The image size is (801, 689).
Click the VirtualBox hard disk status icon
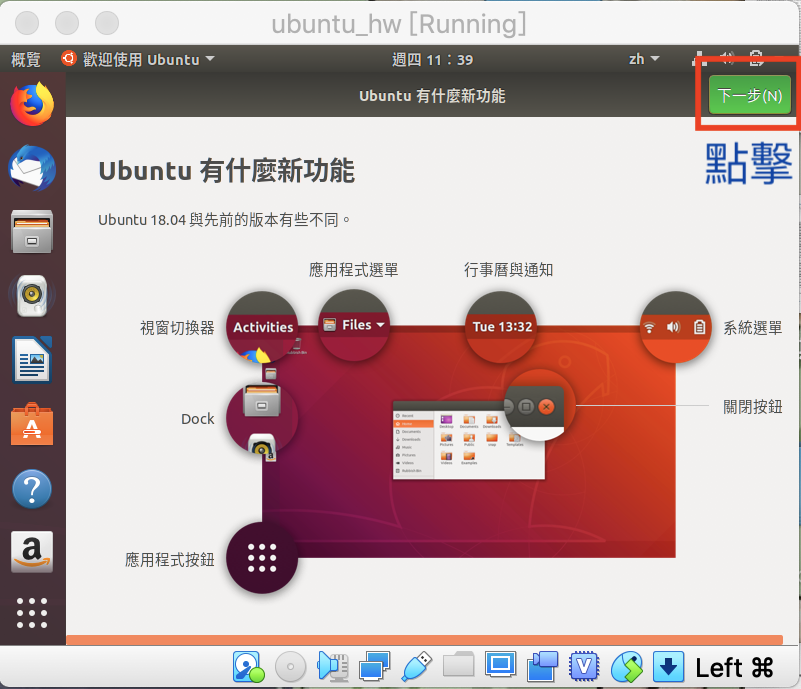point(249,667)
